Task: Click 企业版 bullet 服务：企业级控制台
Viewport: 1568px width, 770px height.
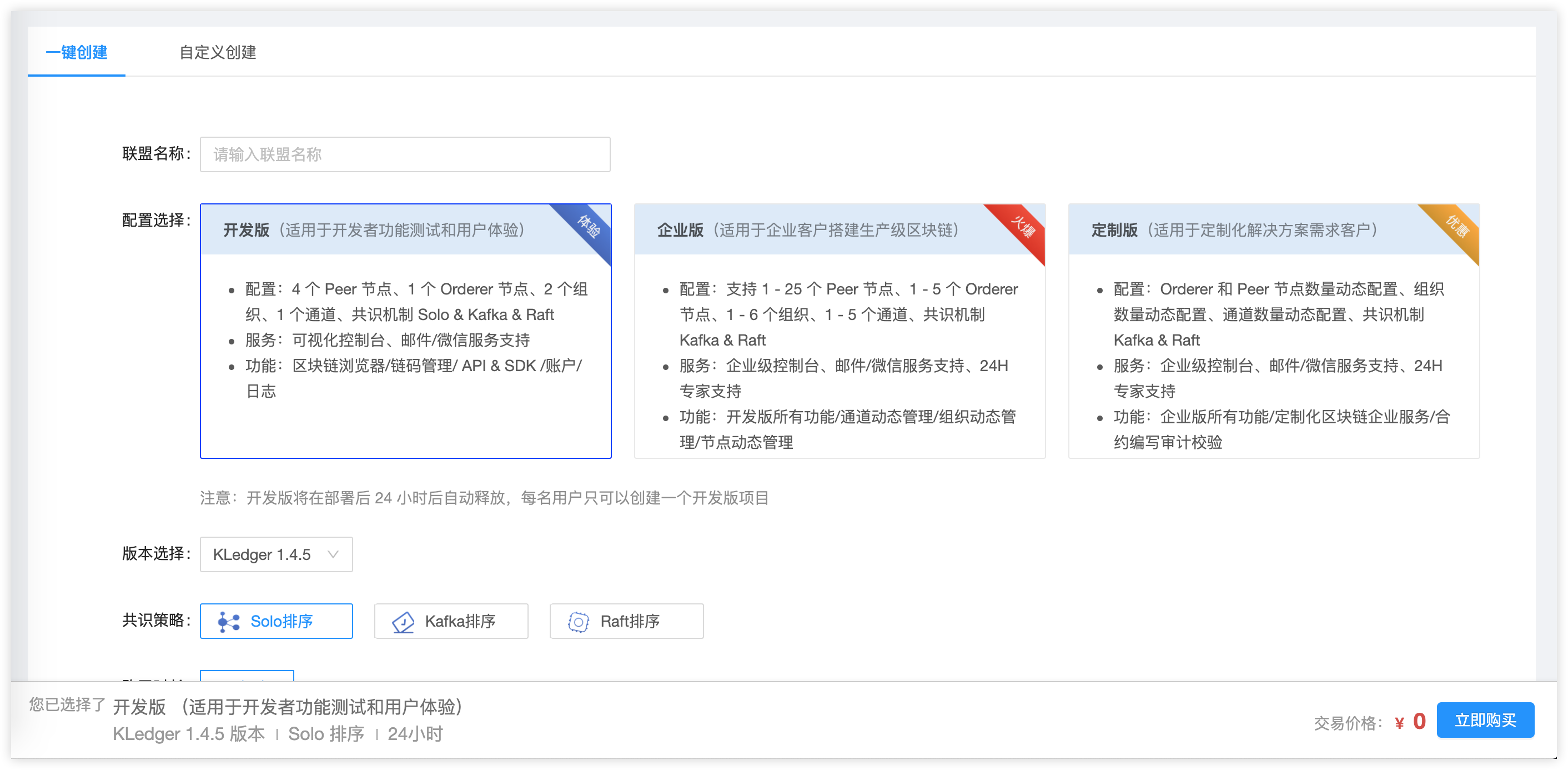Action: [843, 378]
